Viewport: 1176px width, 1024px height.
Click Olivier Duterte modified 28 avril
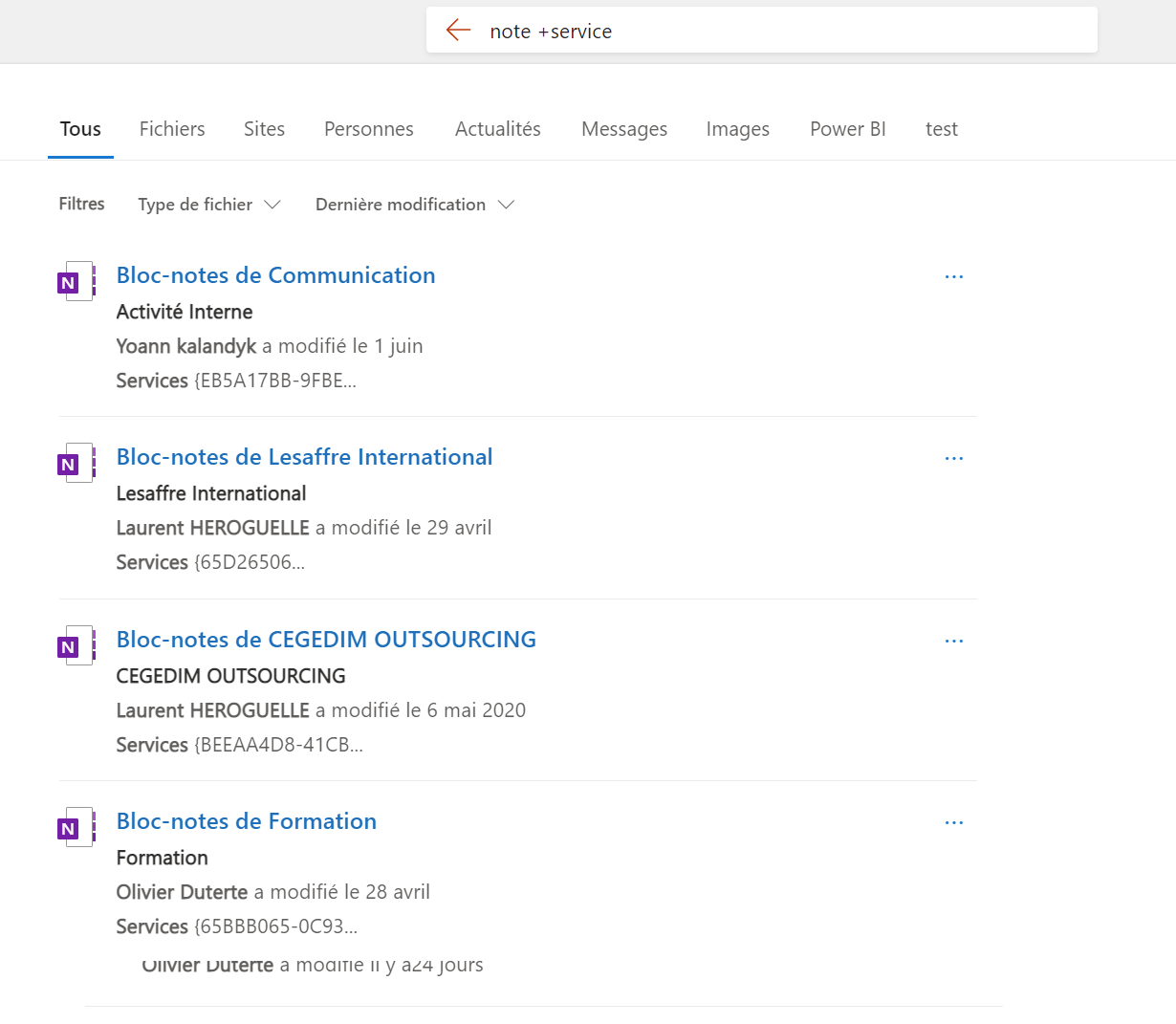point(273,892)
